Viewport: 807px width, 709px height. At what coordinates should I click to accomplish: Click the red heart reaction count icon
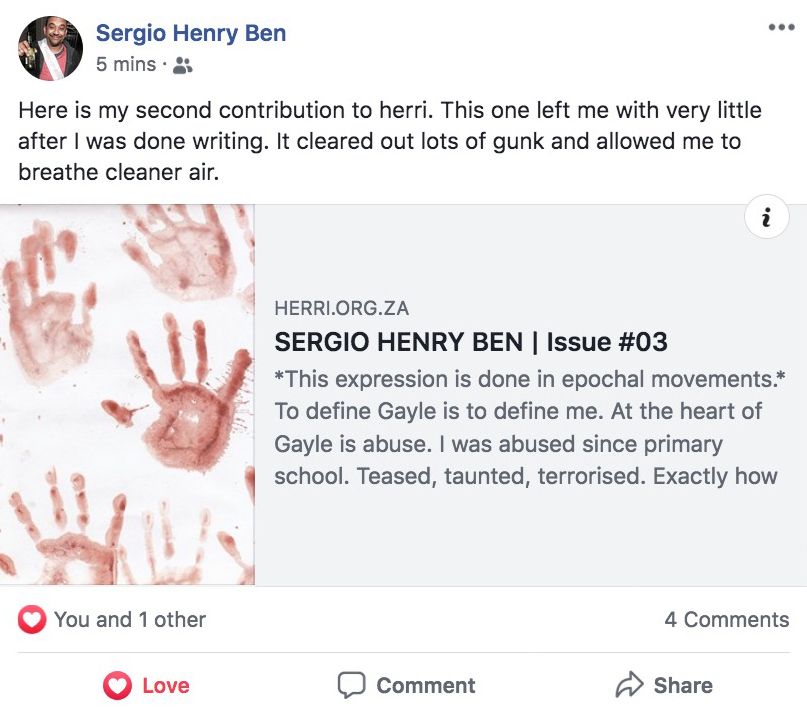coord(32,620)
